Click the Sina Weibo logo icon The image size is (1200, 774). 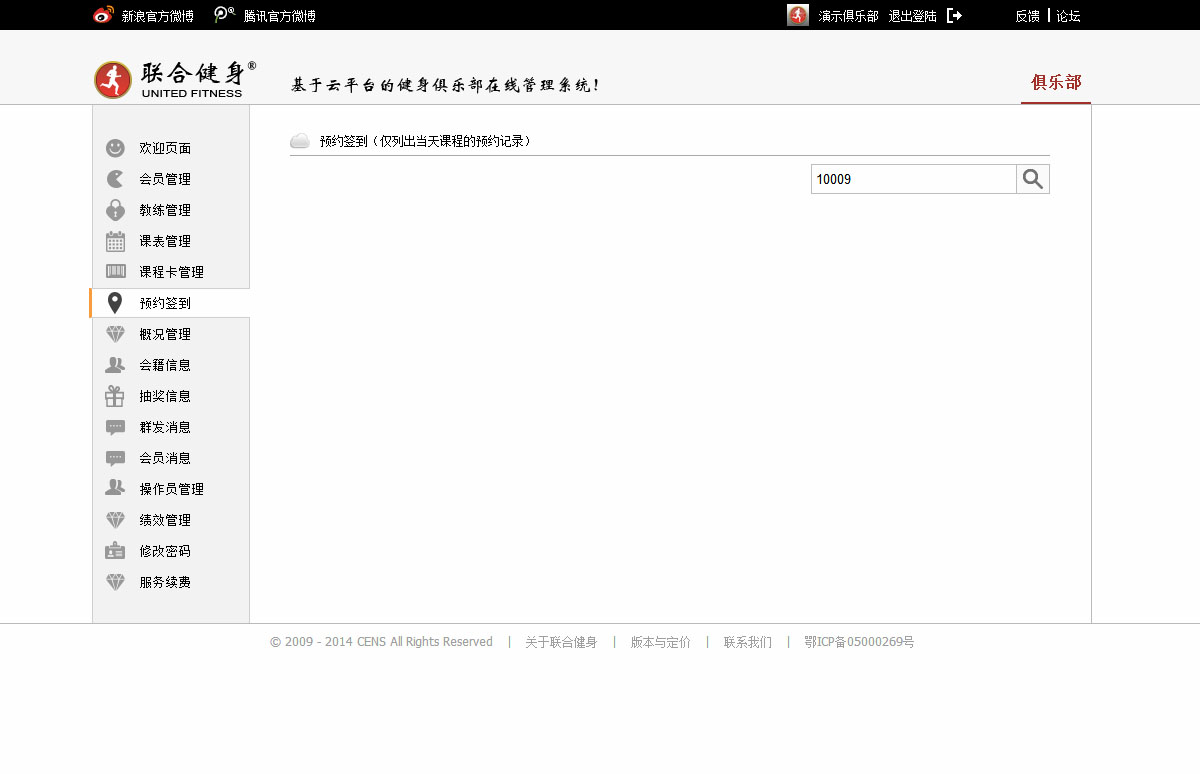(103, 15)
